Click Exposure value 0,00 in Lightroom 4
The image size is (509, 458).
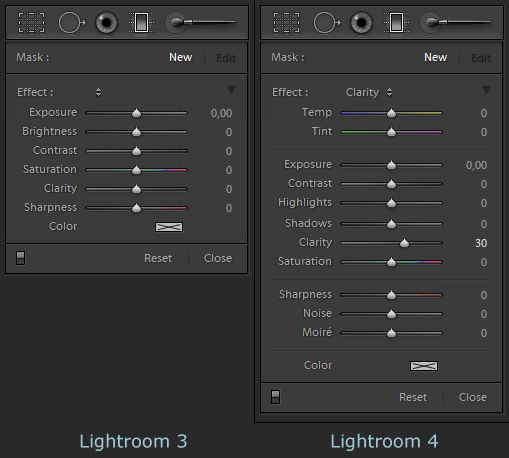point(476,165)
